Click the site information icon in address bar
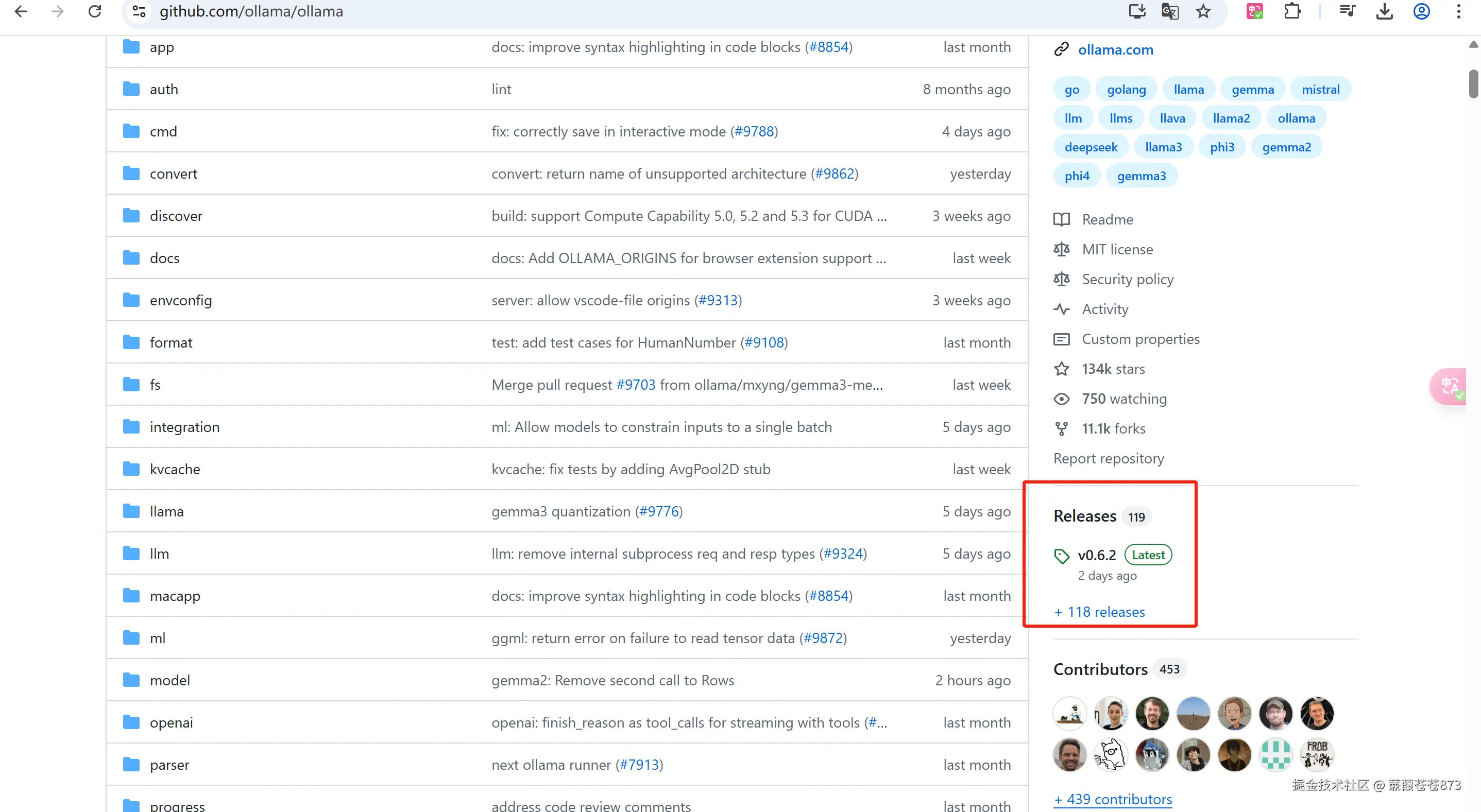The height and width of the screenshot is (812, 1481). click(x=139, y=11)
